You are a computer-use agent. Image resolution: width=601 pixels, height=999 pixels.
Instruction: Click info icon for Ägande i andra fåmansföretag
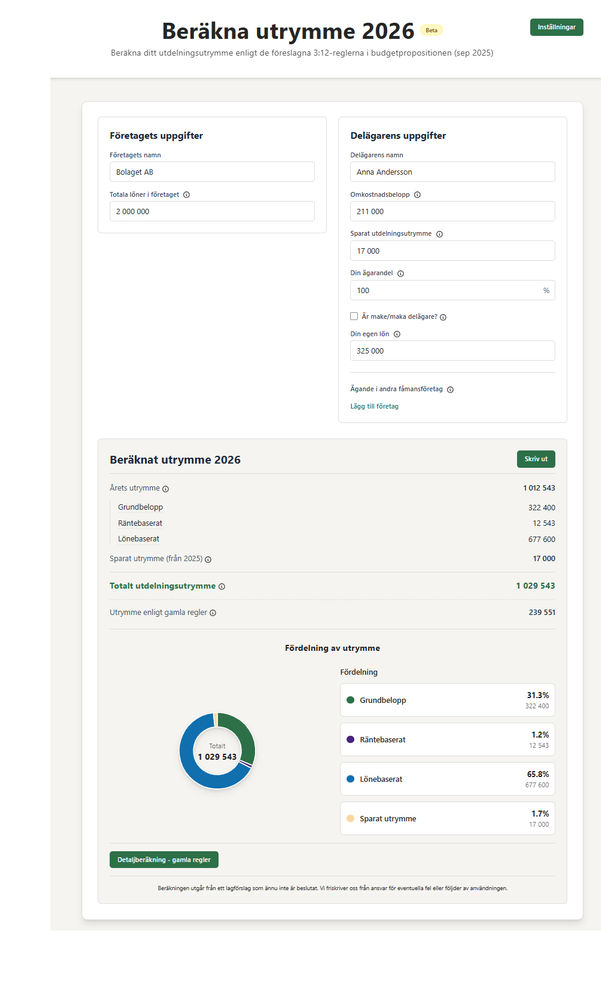pyautogui.click(x=450, y=389)
